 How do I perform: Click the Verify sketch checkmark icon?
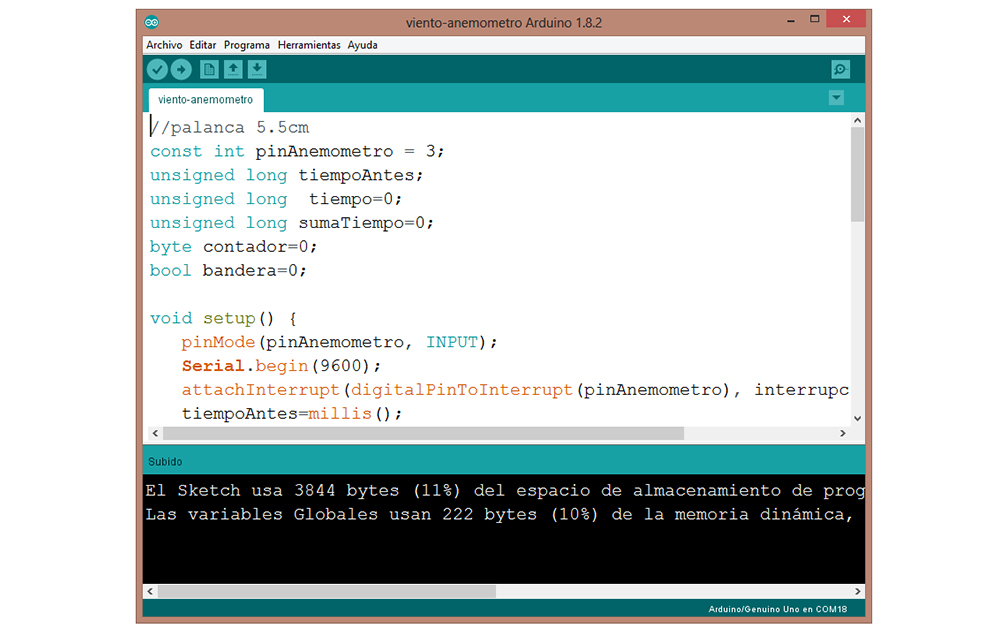[x=157, y=69]
